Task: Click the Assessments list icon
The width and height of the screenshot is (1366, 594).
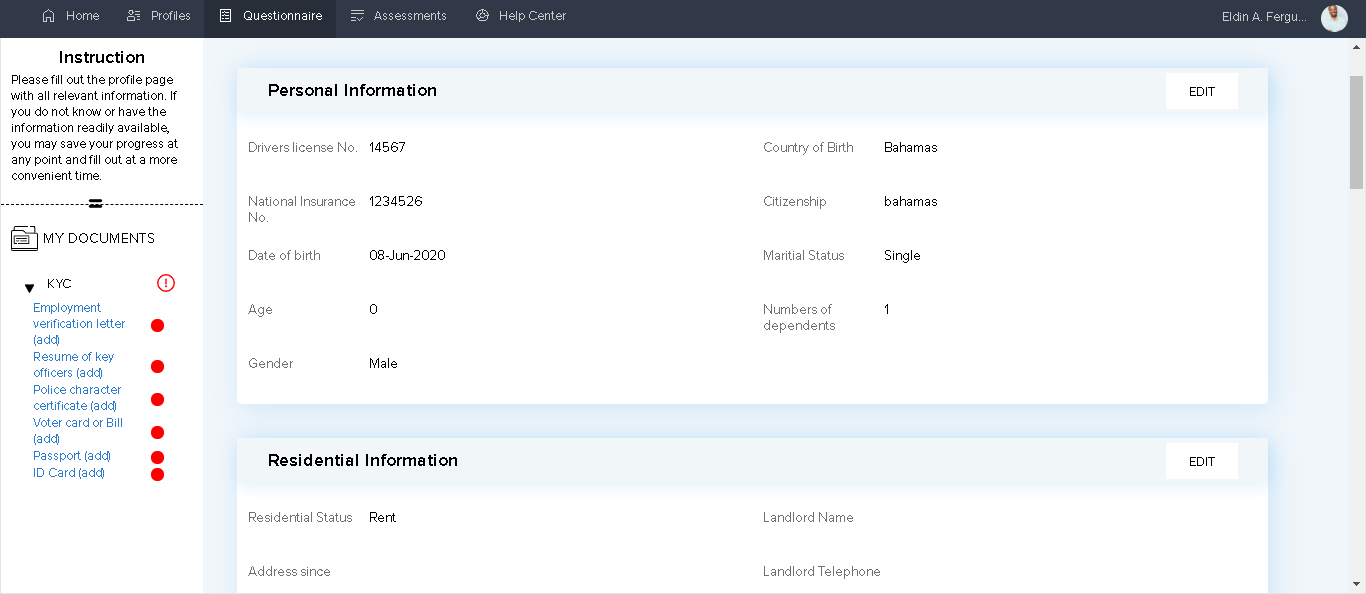Action: point(357,16)
